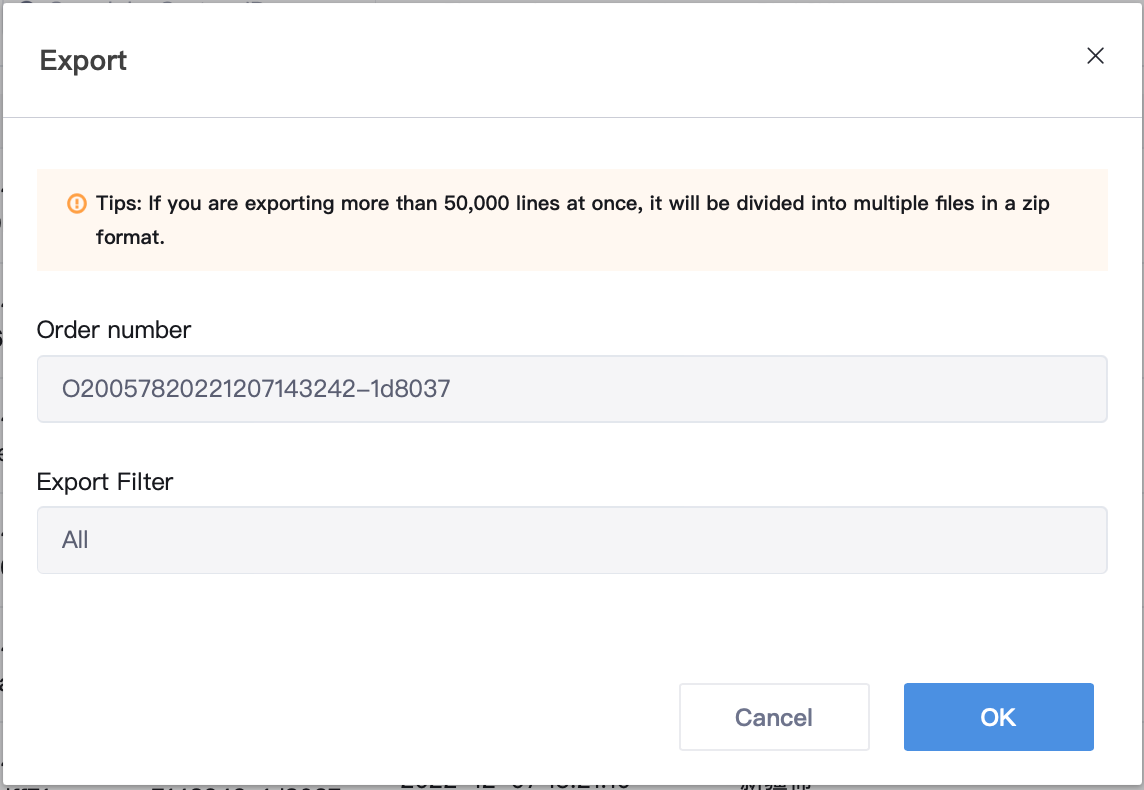Cancel the export dialog
The width and height of the screenshot is (1144, 790).
pyautogui.click(x=773, y=717)
